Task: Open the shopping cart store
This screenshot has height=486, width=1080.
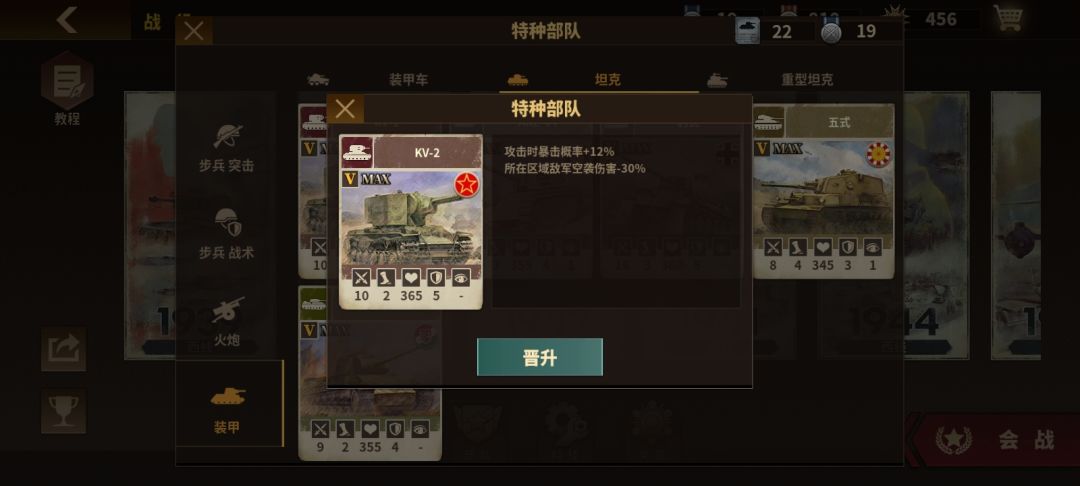Action: [1008, 18]
